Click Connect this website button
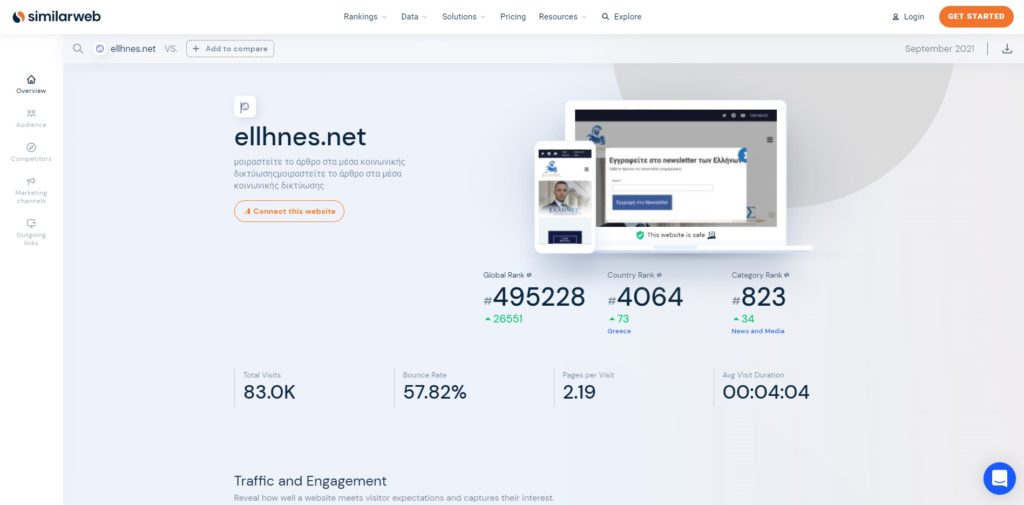Viewport: 1024px width, 505px height. (289, 211)
